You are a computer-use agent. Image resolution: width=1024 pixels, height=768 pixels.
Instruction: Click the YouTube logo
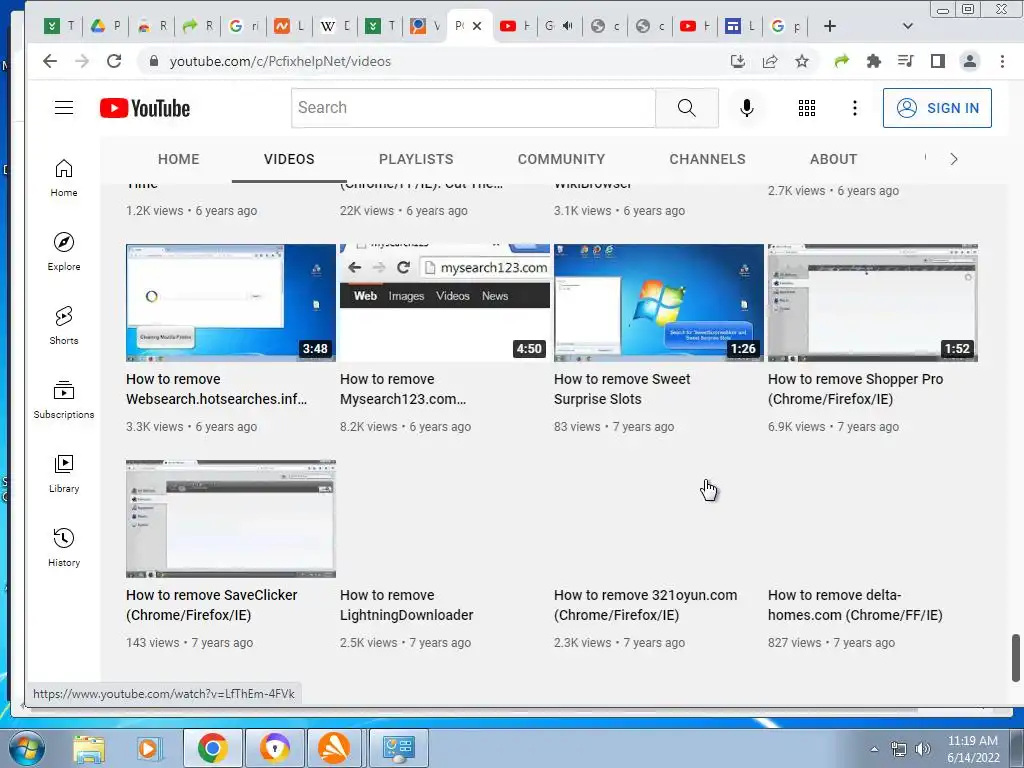(x=145, y=108)
